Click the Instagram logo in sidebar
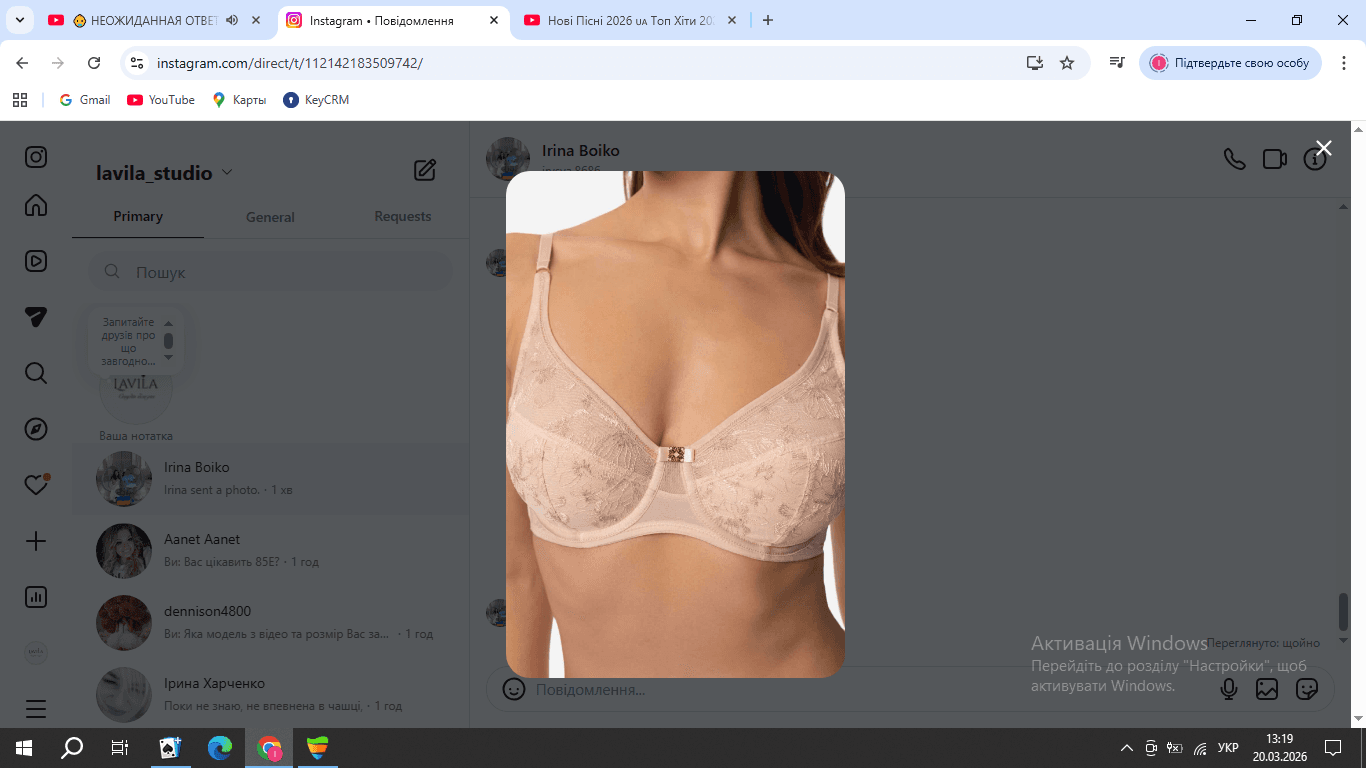The height and width of the screenshot is (768, 1366). pyautogui.click(x=36, y=157)
